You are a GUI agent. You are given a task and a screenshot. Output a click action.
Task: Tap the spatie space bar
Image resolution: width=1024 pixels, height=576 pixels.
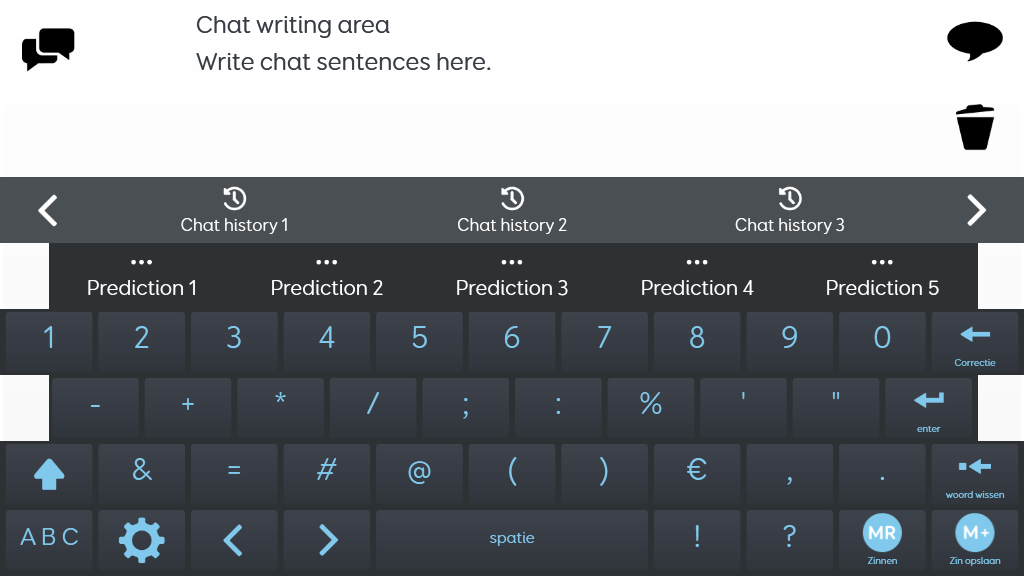pyautogui.click(x=512, y=540)
